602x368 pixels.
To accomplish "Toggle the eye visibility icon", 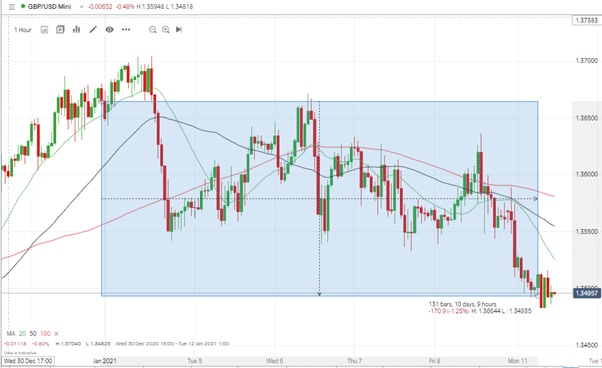I will tap(109, 30).
